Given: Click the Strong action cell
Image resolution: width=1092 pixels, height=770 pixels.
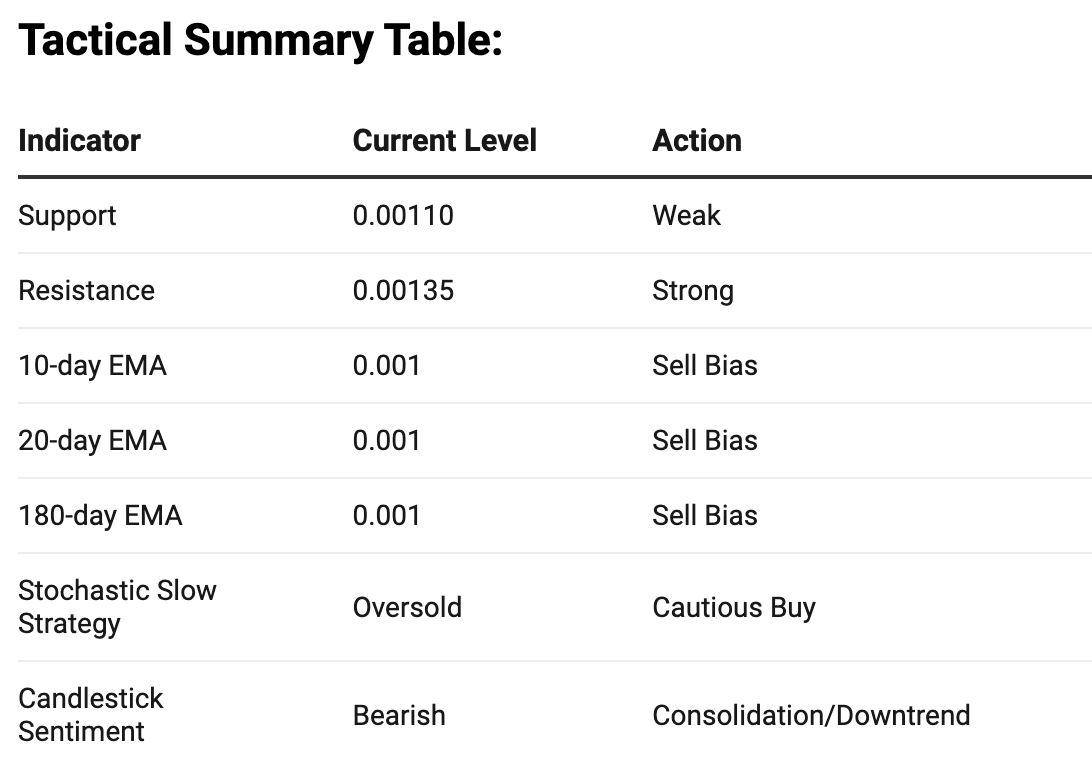Looking at the screenshot, I should click(693, 292).
